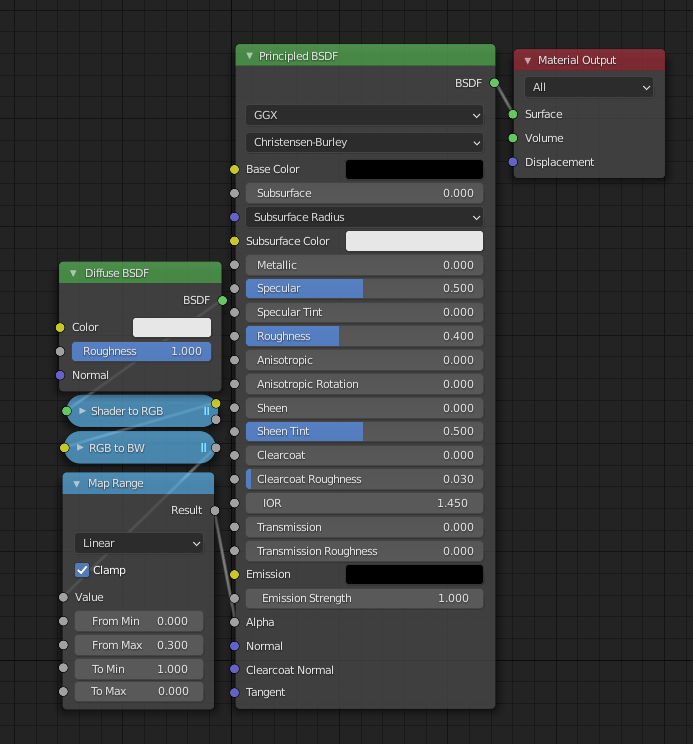The width and height of the screenshot is (693, 744).
Task: Collapse the Diffuse BSDF node
Action: click(73, 273)
